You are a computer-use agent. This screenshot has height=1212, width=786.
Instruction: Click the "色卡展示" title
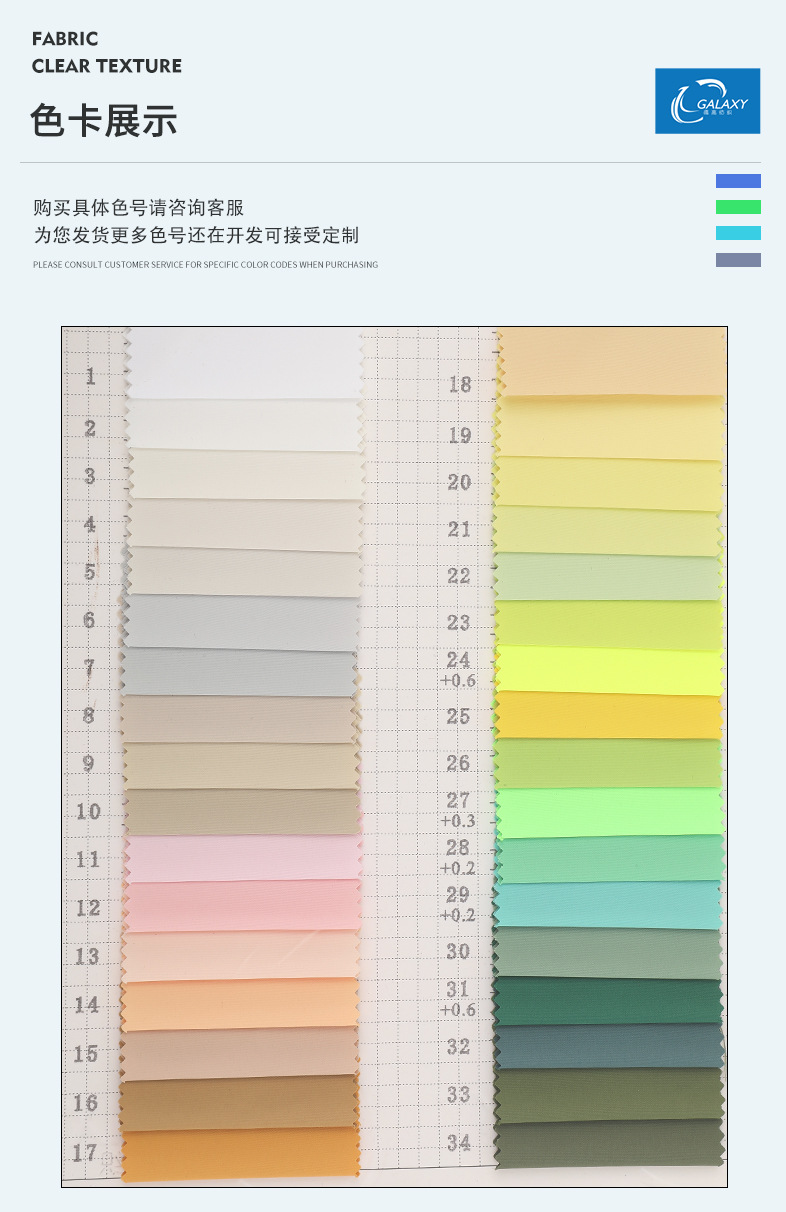coord(104,121)
